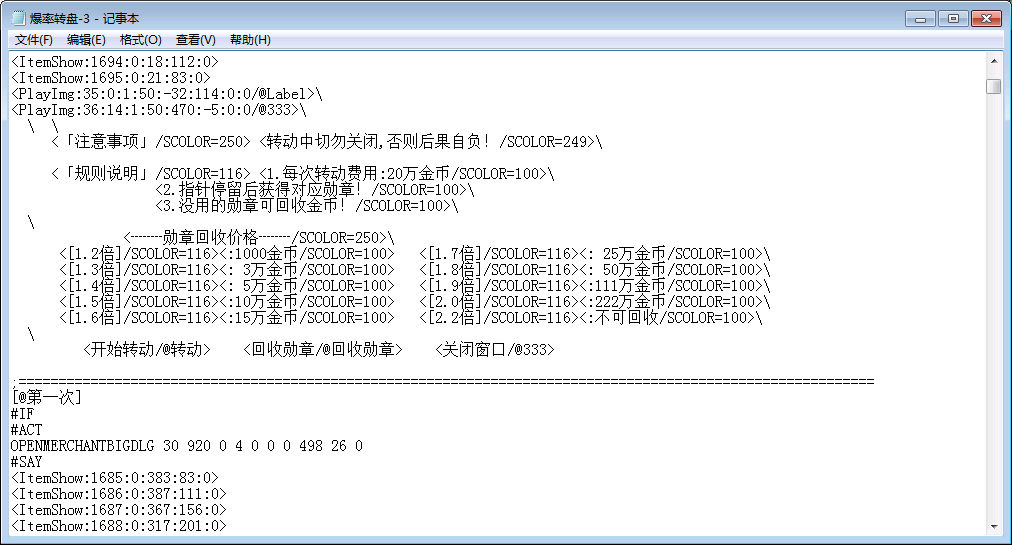Click the #SAY line in the text
The width and height of the screenshot is (1012, 545).
click(x=27, y=462)
